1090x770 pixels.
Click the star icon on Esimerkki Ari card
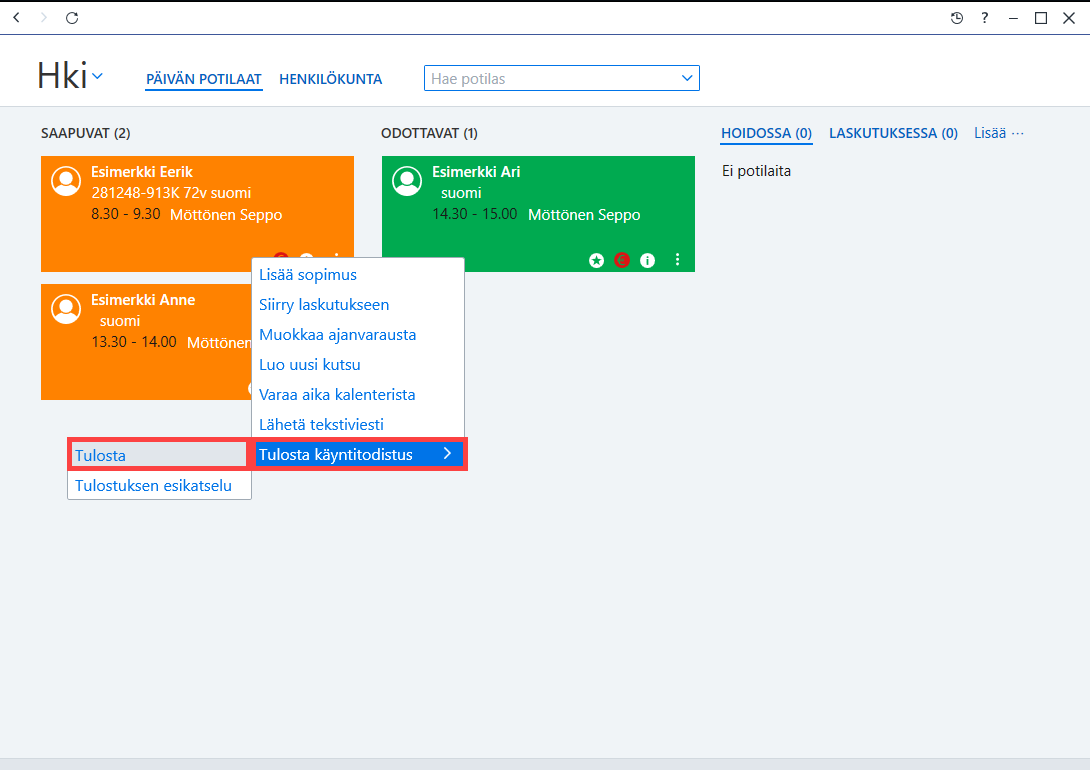596,261
